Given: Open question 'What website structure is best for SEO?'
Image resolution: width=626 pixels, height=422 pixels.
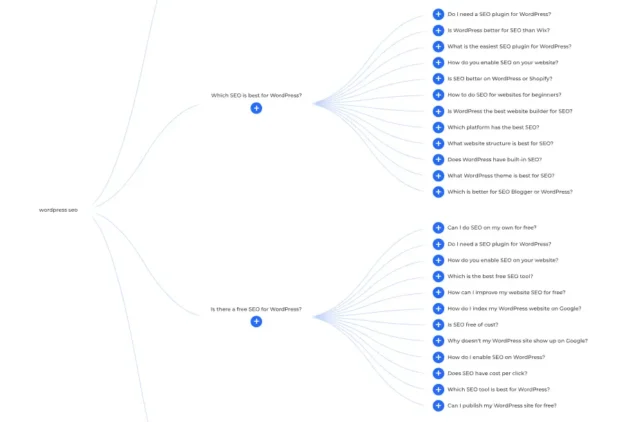Looking at the screenshot, I should click(x=500, y=143).
